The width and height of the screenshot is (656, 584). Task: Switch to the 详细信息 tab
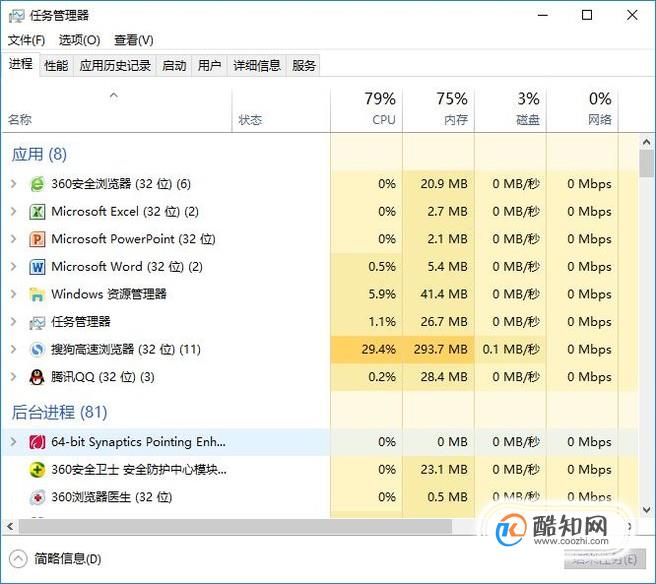point(257,65)
